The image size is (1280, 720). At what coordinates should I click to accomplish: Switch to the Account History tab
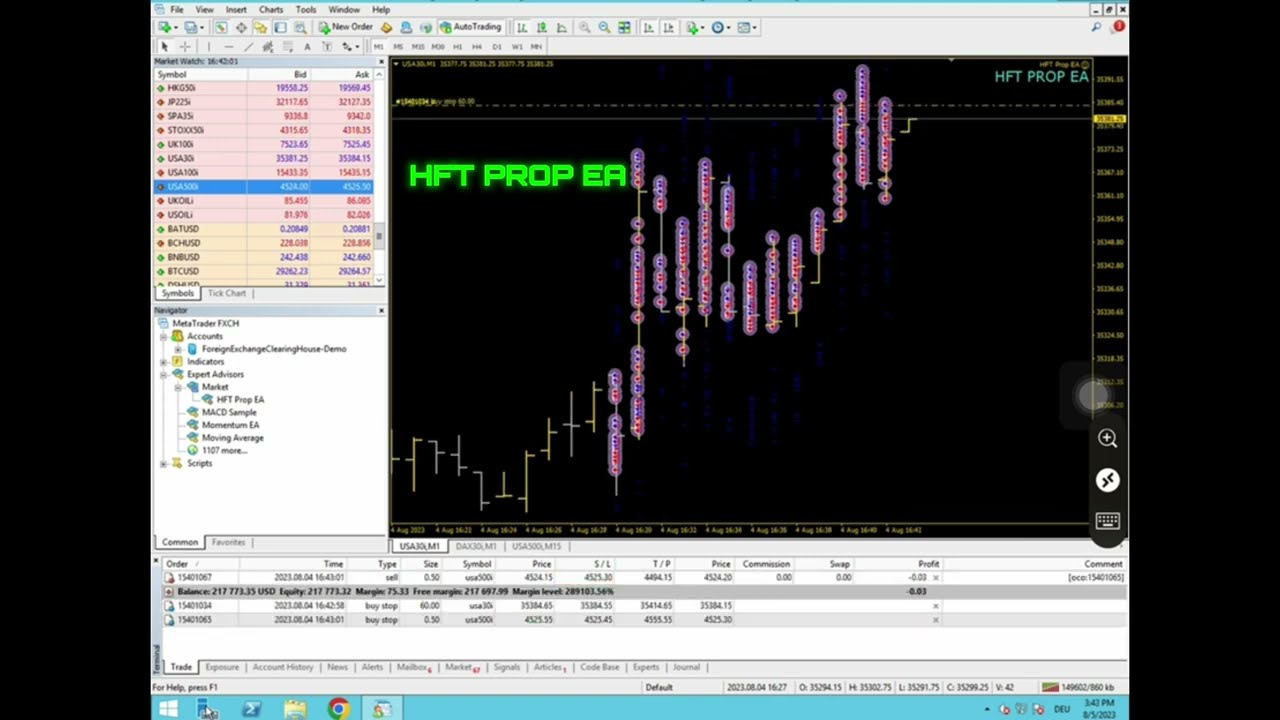[x=283, y=667]
